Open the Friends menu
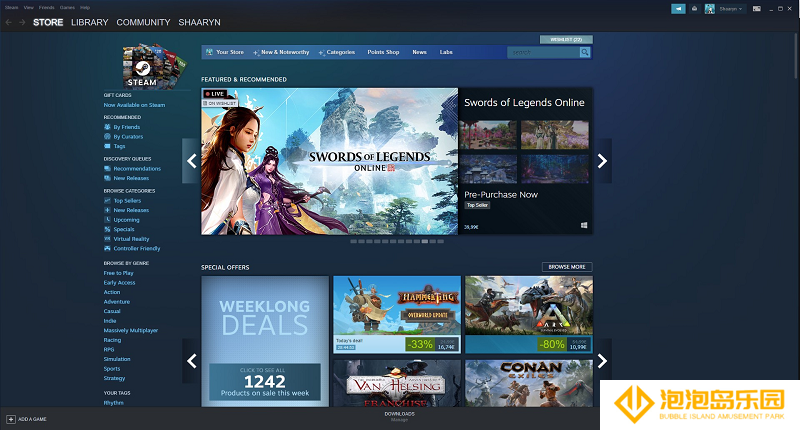Image resolution: width=800 pixels, height=430 pixels. 46,8
